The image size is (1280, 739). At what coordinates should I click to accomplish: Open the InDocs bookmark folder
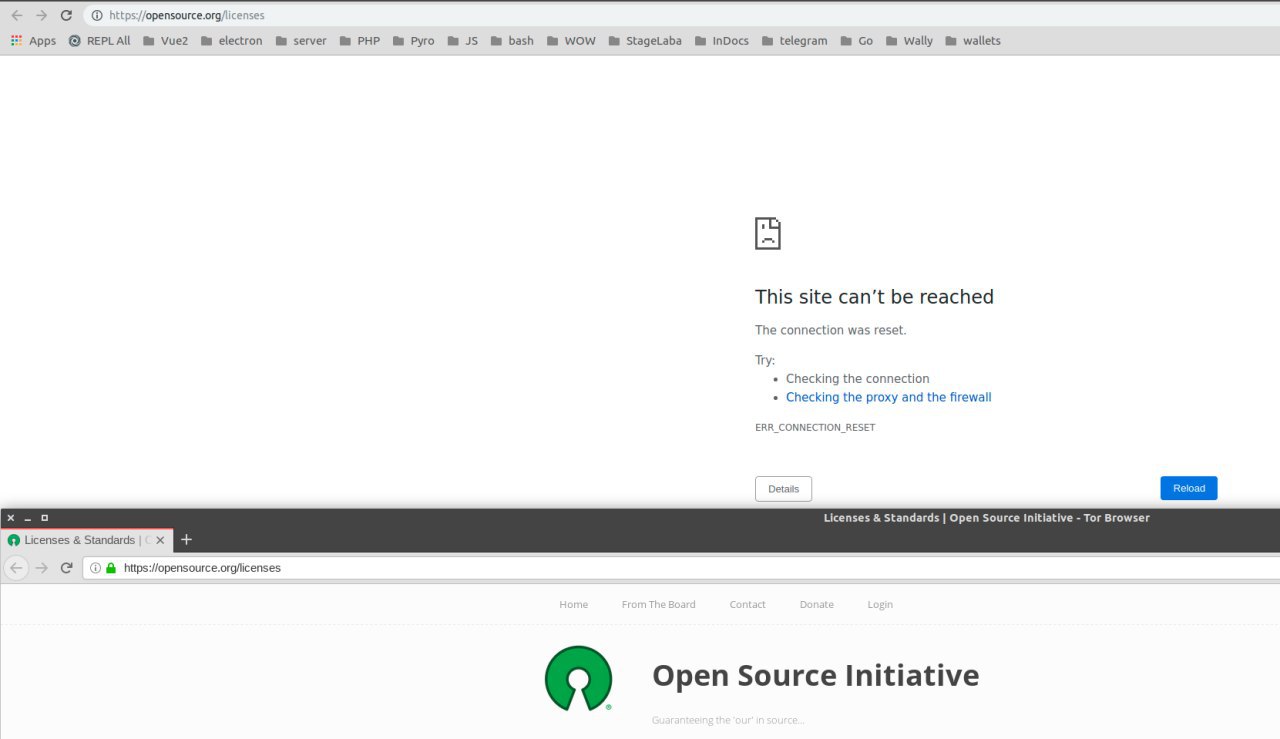tap(721, 41)
